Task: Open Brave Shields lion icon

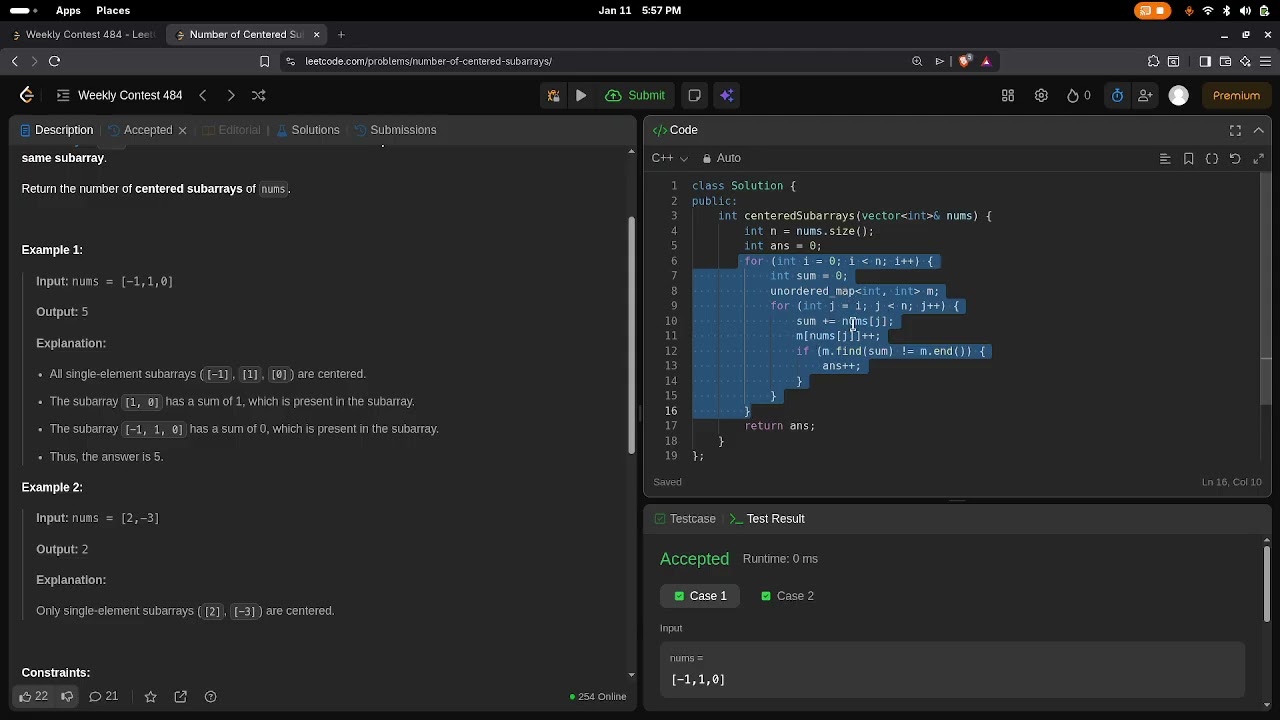Action: tap(965, 62)
